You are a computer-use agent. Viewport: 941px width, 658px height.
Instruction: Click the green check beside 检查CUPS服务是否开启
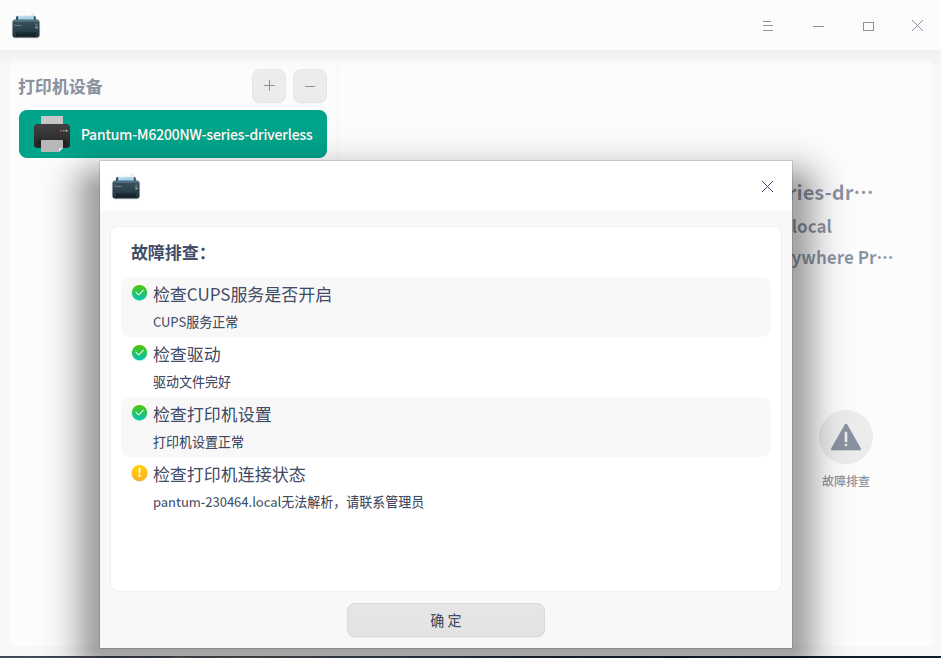coord(139,292)
